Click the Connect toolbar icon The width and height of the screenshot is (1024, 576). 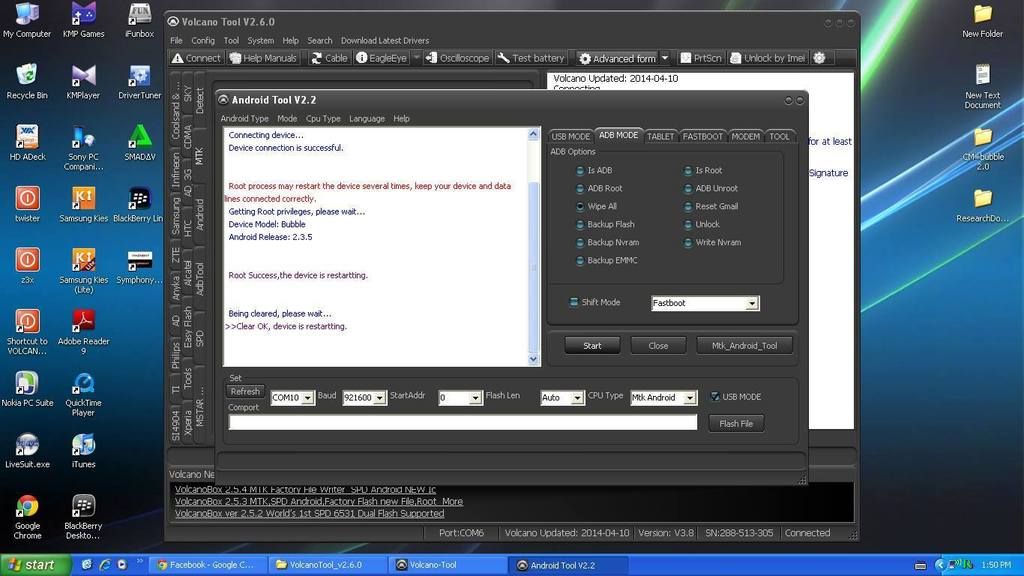click(x=196, y=58)
